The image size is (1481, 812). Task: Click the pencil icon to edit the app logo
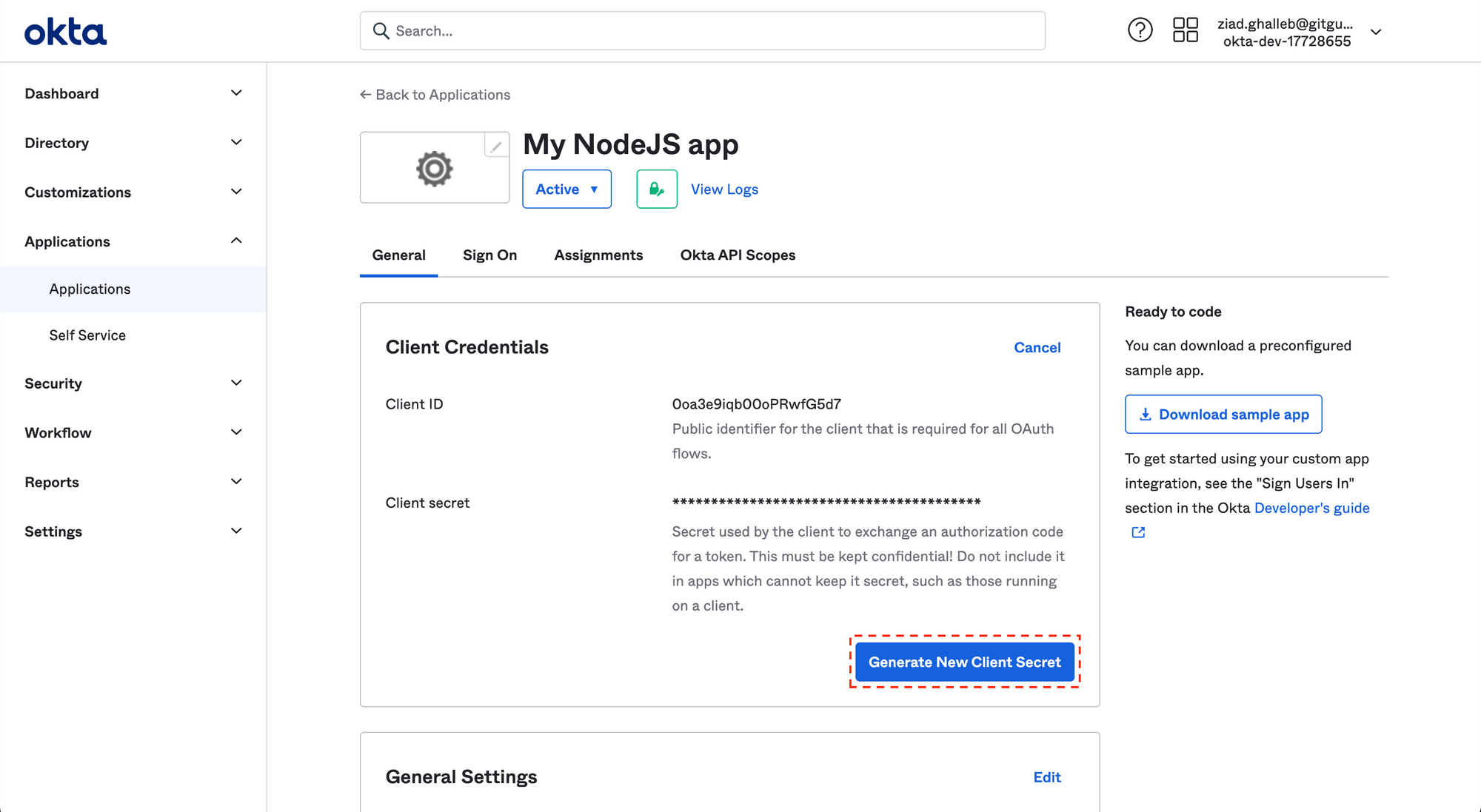coord(495,146)
